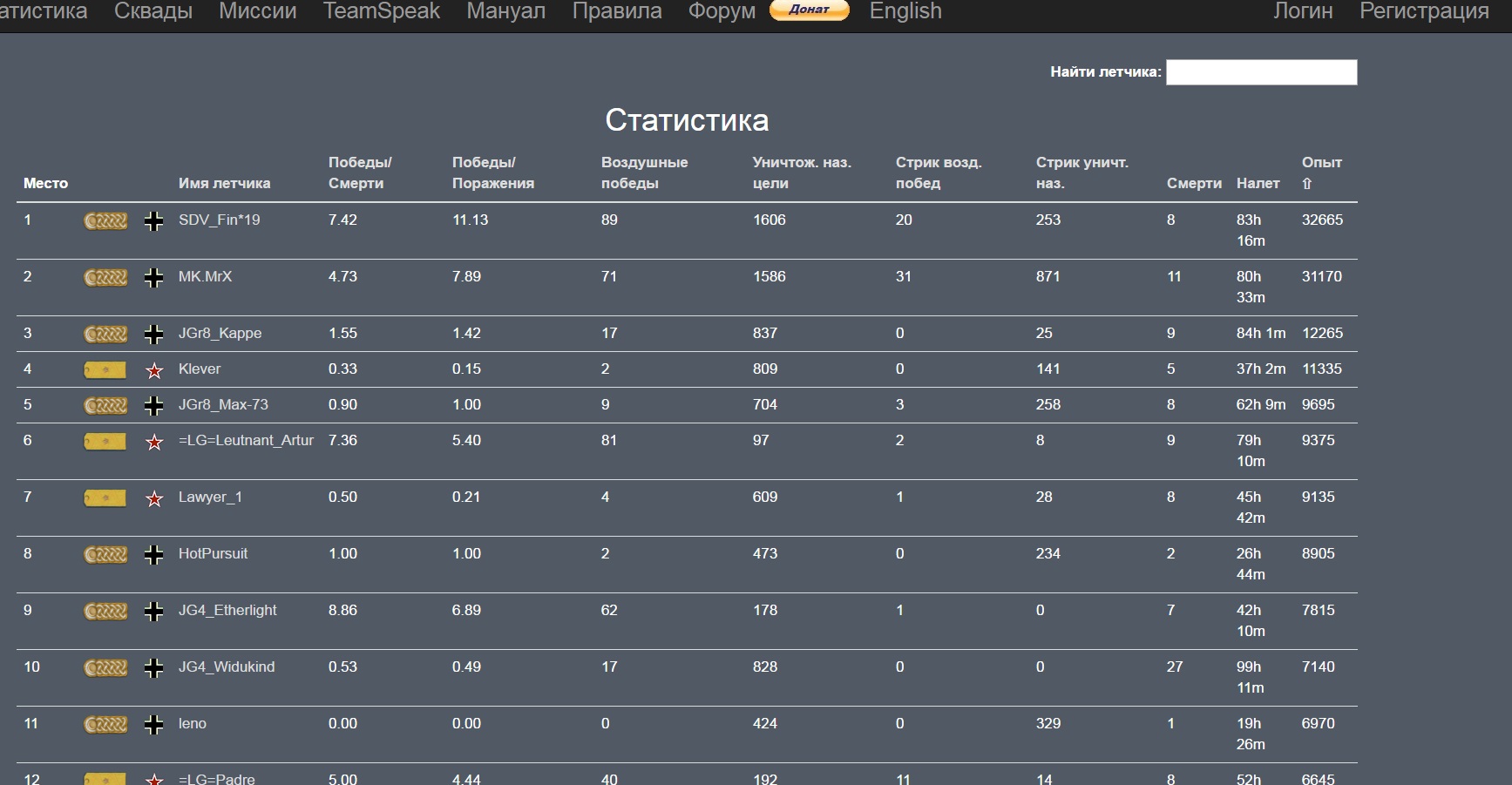This screenshot has height=785, width=1512.
Task: Click the German cross icon beside JGr8_Max-73
Action: point(153,406)
